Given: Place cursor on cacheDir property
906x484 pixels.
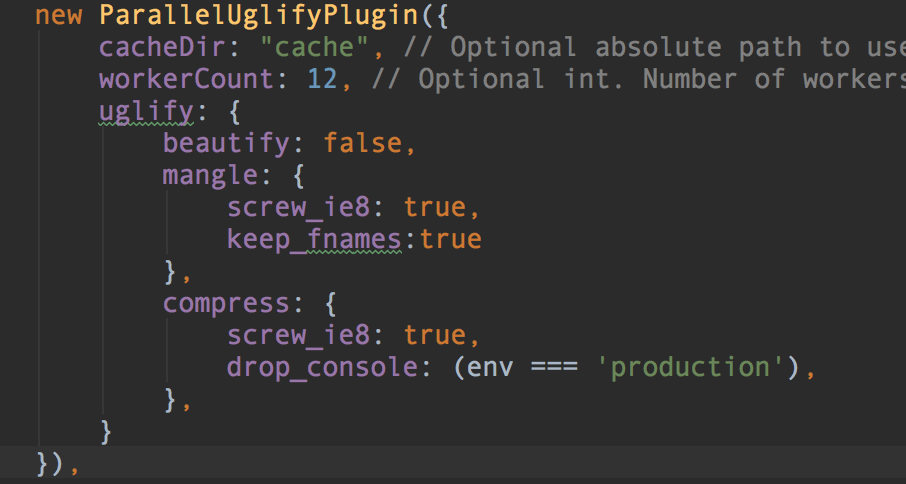Looking at the screenshot, I should (162, 47).
